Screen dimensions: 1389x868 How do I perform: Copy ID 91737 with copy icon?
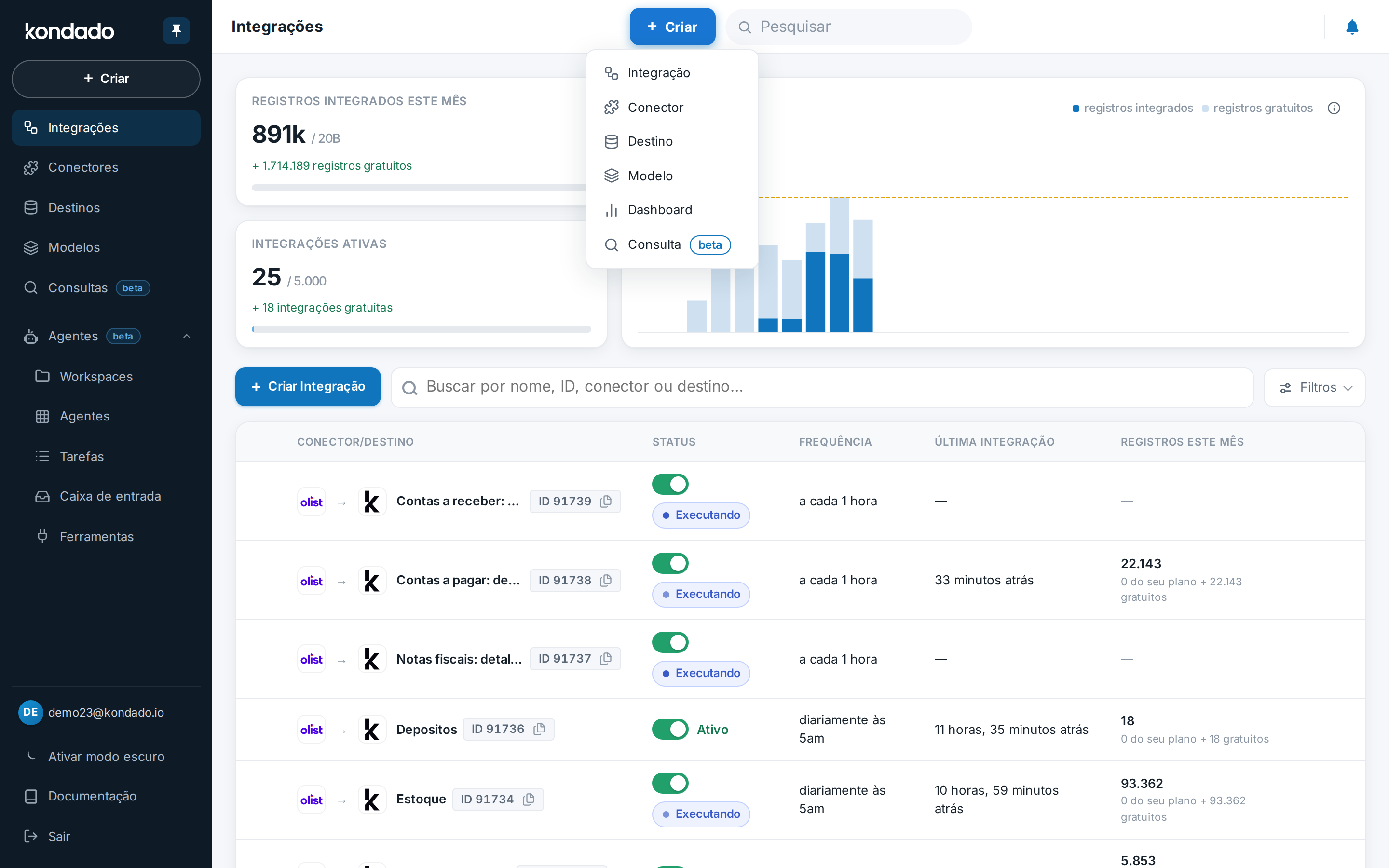(x=606, y=658)
